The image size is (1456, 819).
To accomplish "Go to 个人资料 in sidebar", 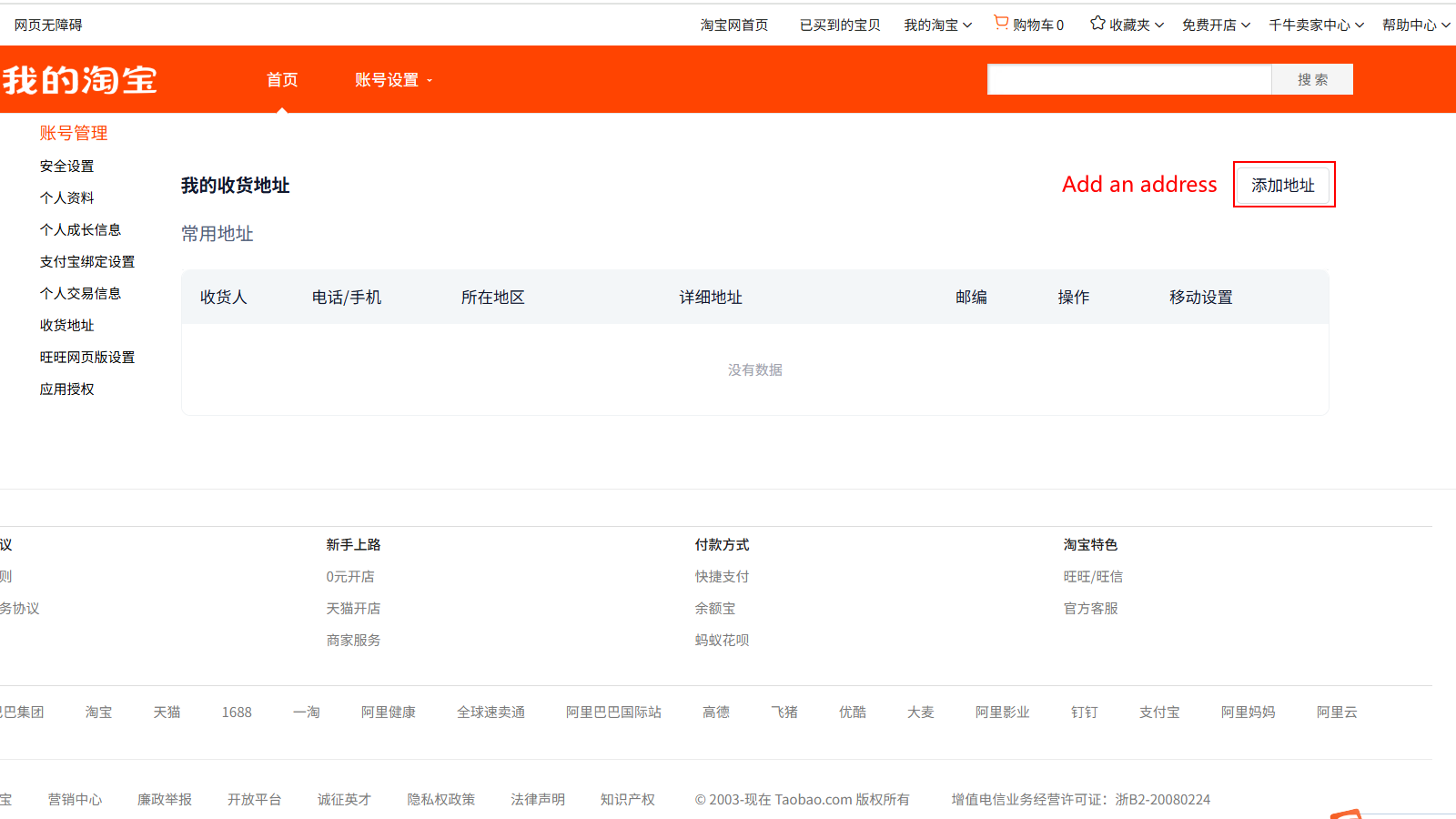I will pos(66,198).
